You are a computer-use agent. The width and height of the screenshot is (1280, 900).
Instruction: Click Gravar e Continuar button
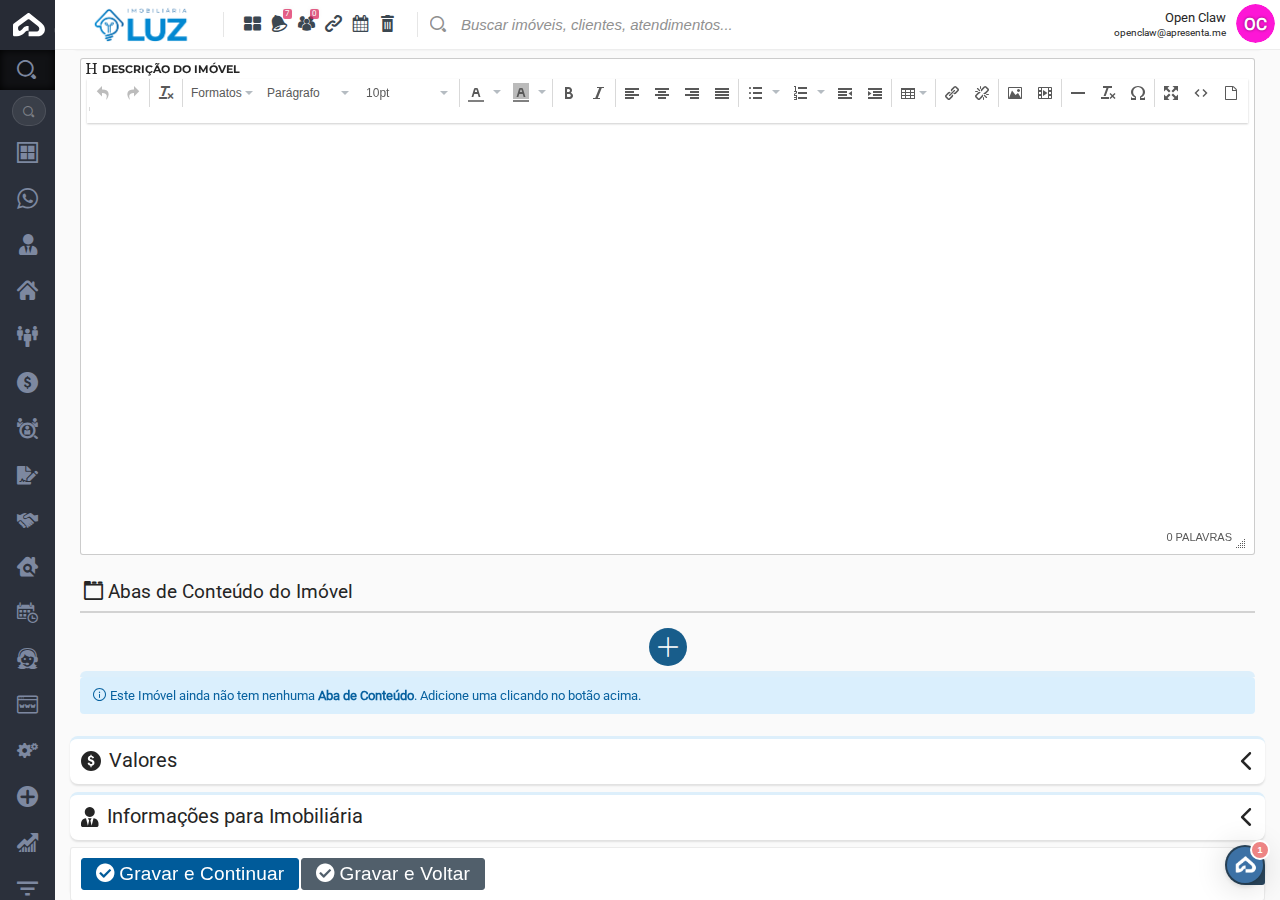[x=190, y=874]
